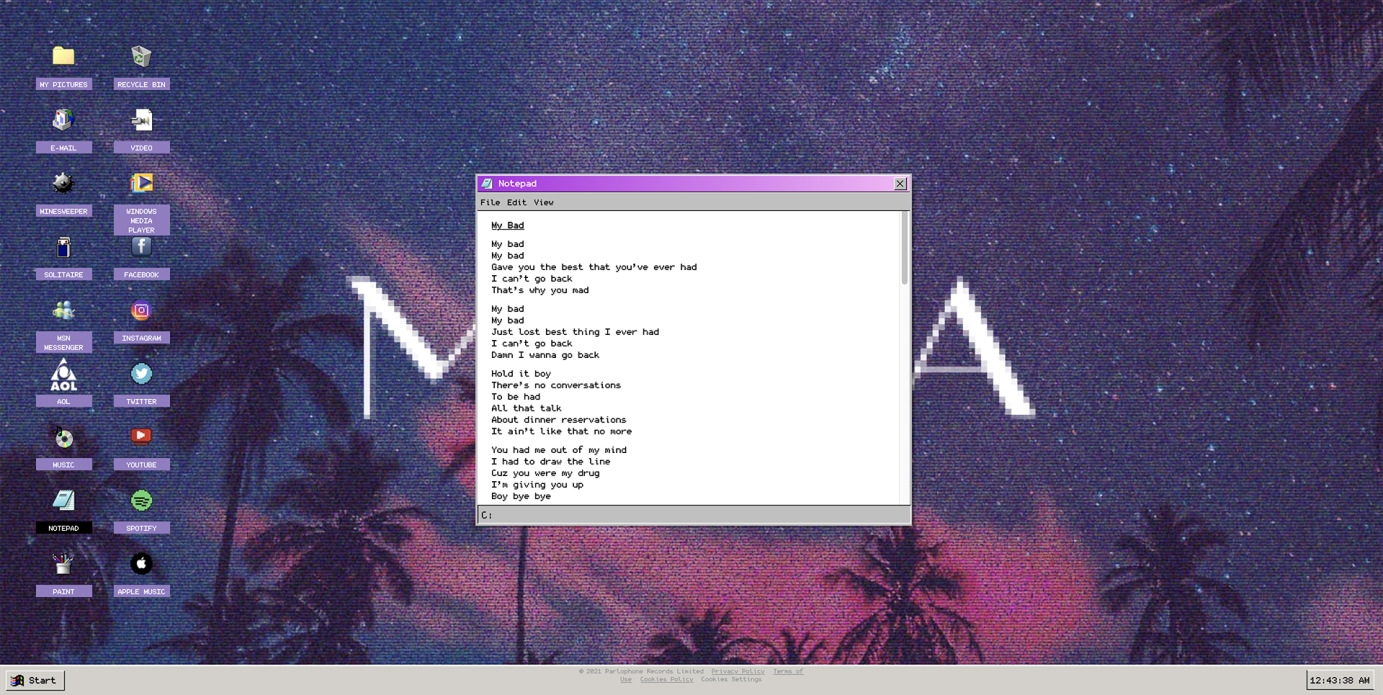Open the Cookies Policy link
The width and height of the screenshot is (1383, 695).
[x=666, y=680]
